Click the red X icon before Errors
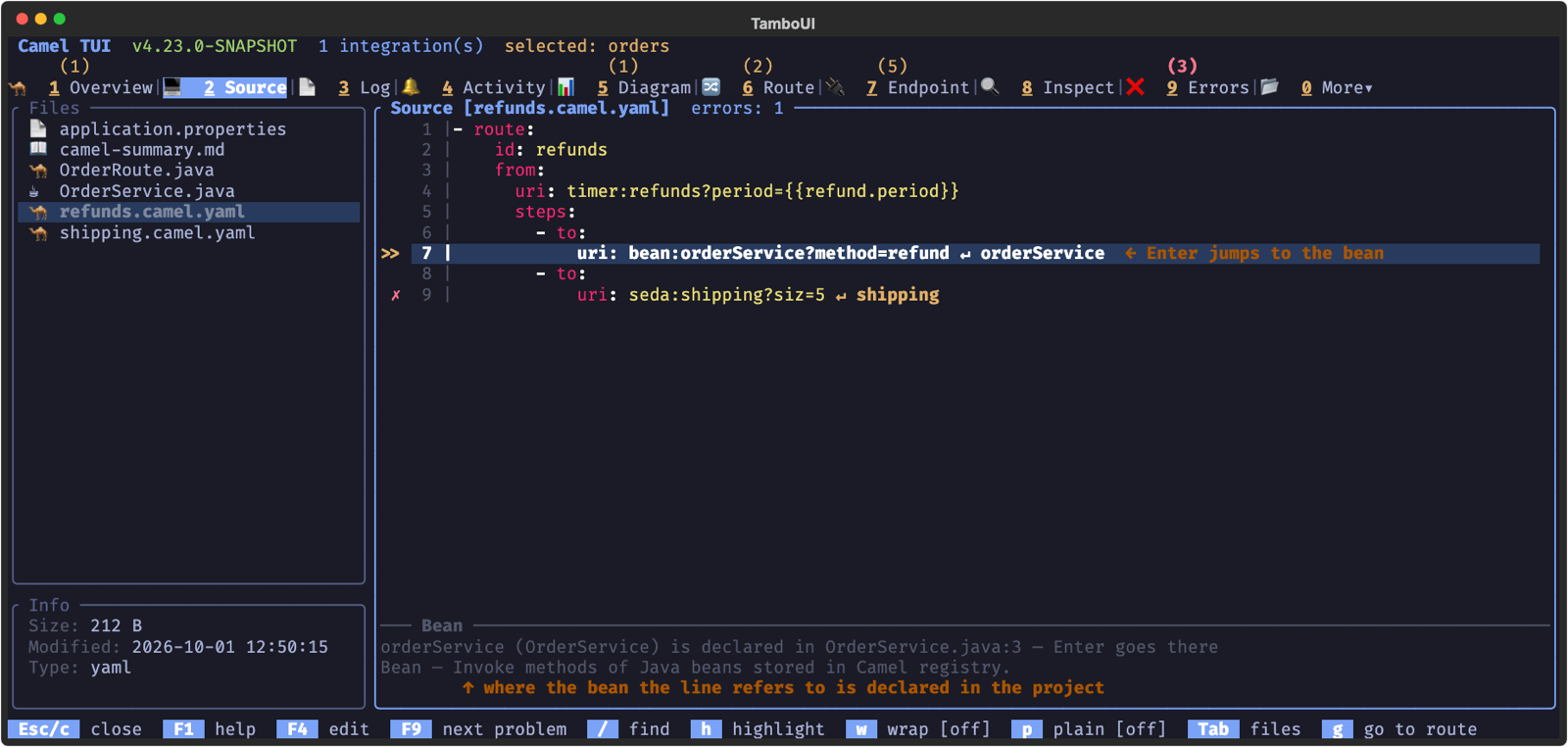Viewport: 1568px width, 747px height. point(1135,87)
